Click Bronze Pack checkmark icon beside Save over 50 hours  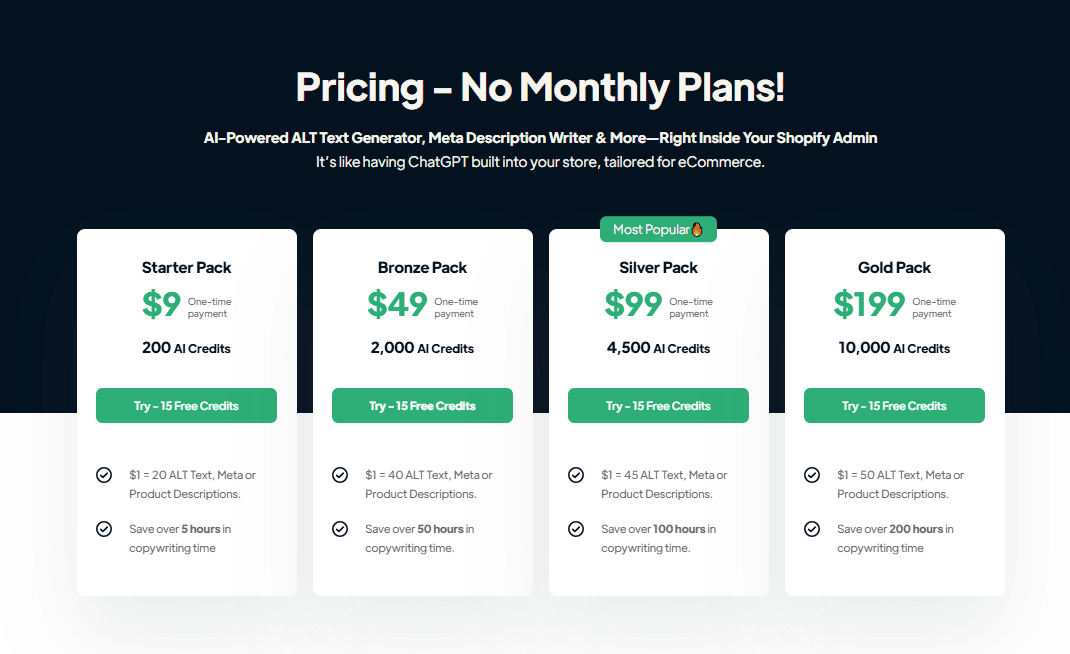(x=340, y=529)
